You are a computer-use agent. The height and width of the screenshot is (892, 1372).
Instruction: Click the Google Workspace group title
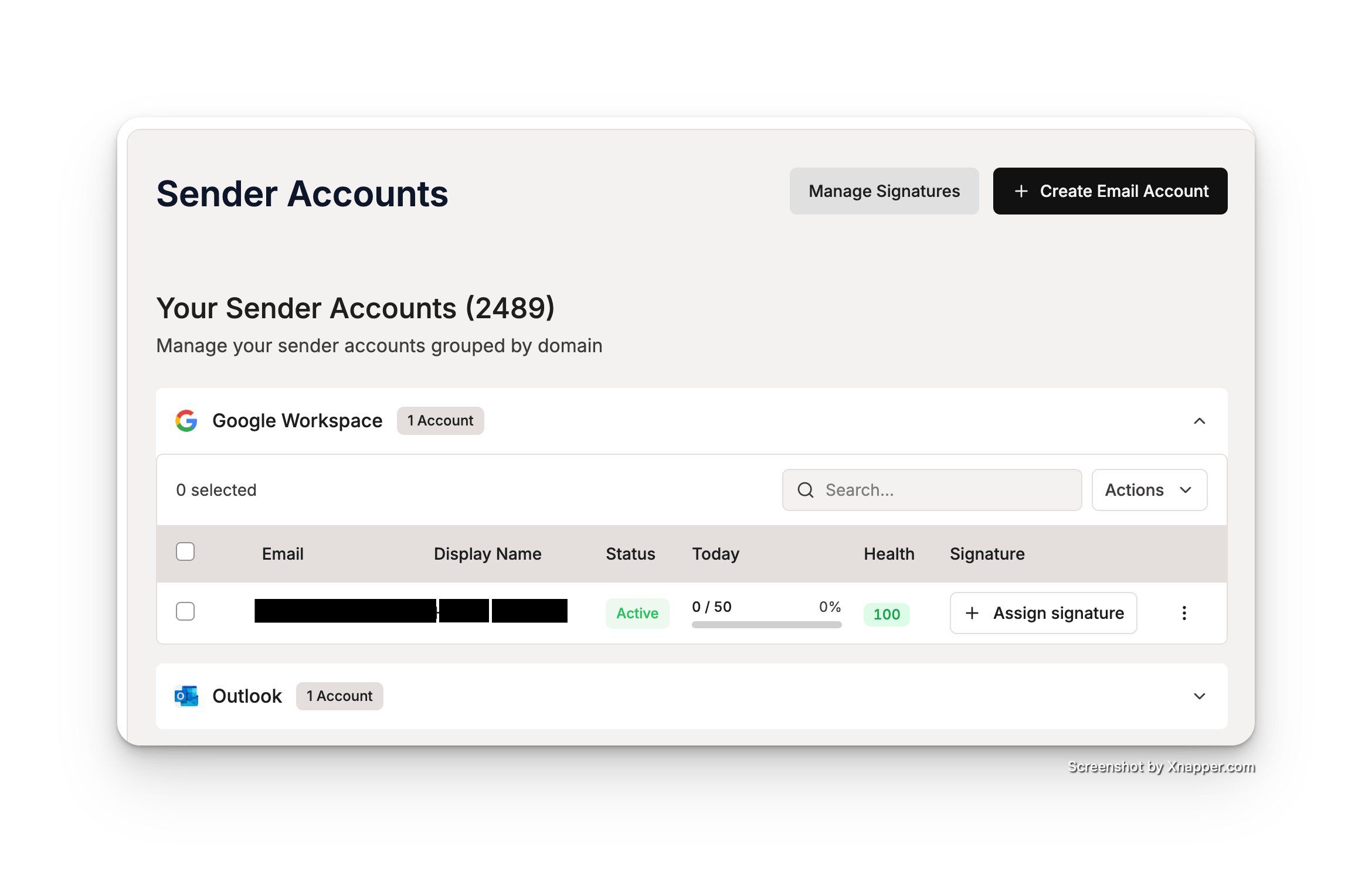(297, 421)
